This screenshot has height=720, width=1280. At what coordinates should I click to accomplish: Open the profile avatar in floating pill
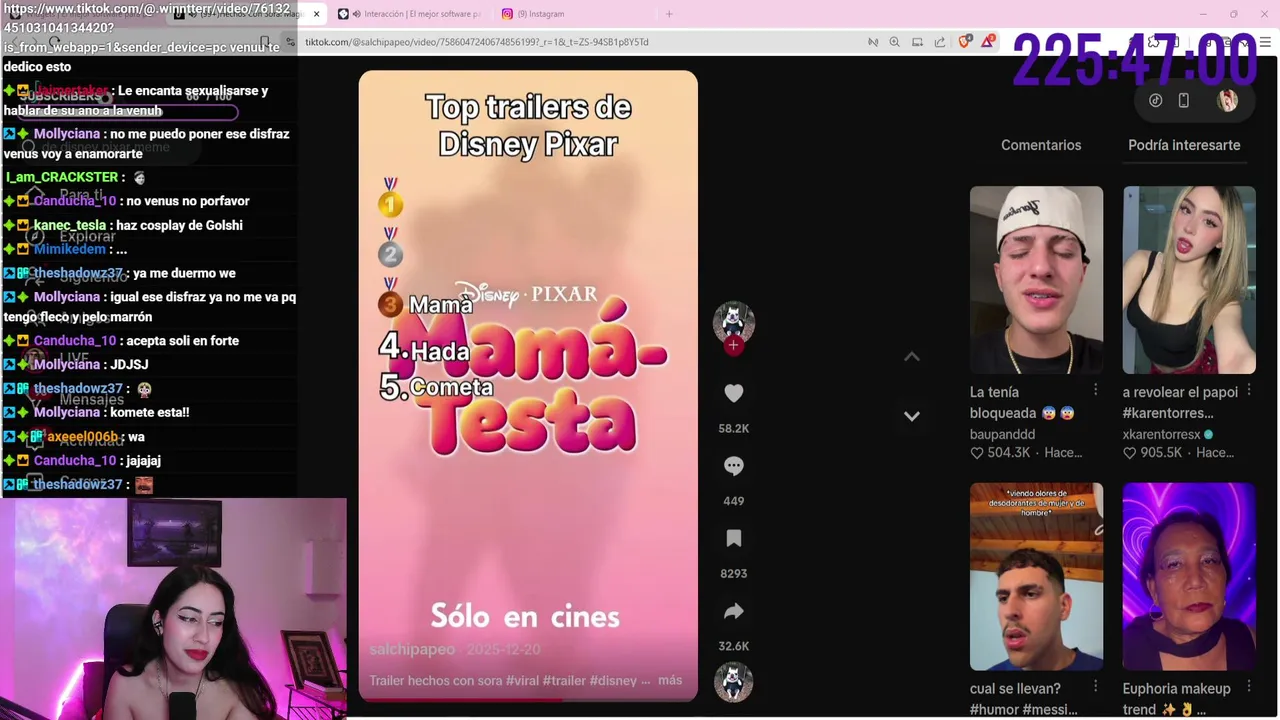(x=1227, y=100)
